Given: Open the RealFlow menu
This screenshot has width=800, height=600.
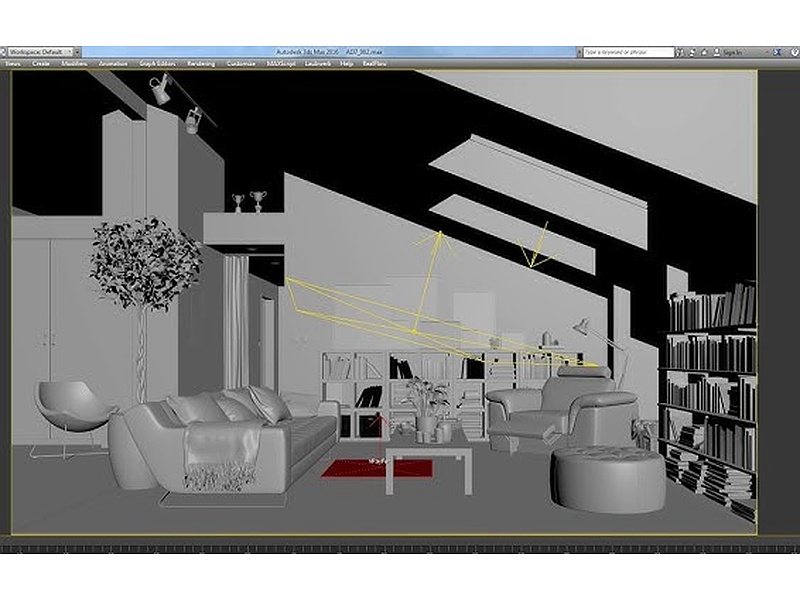Looking at the screenshot, I should (x=374, y=63).
